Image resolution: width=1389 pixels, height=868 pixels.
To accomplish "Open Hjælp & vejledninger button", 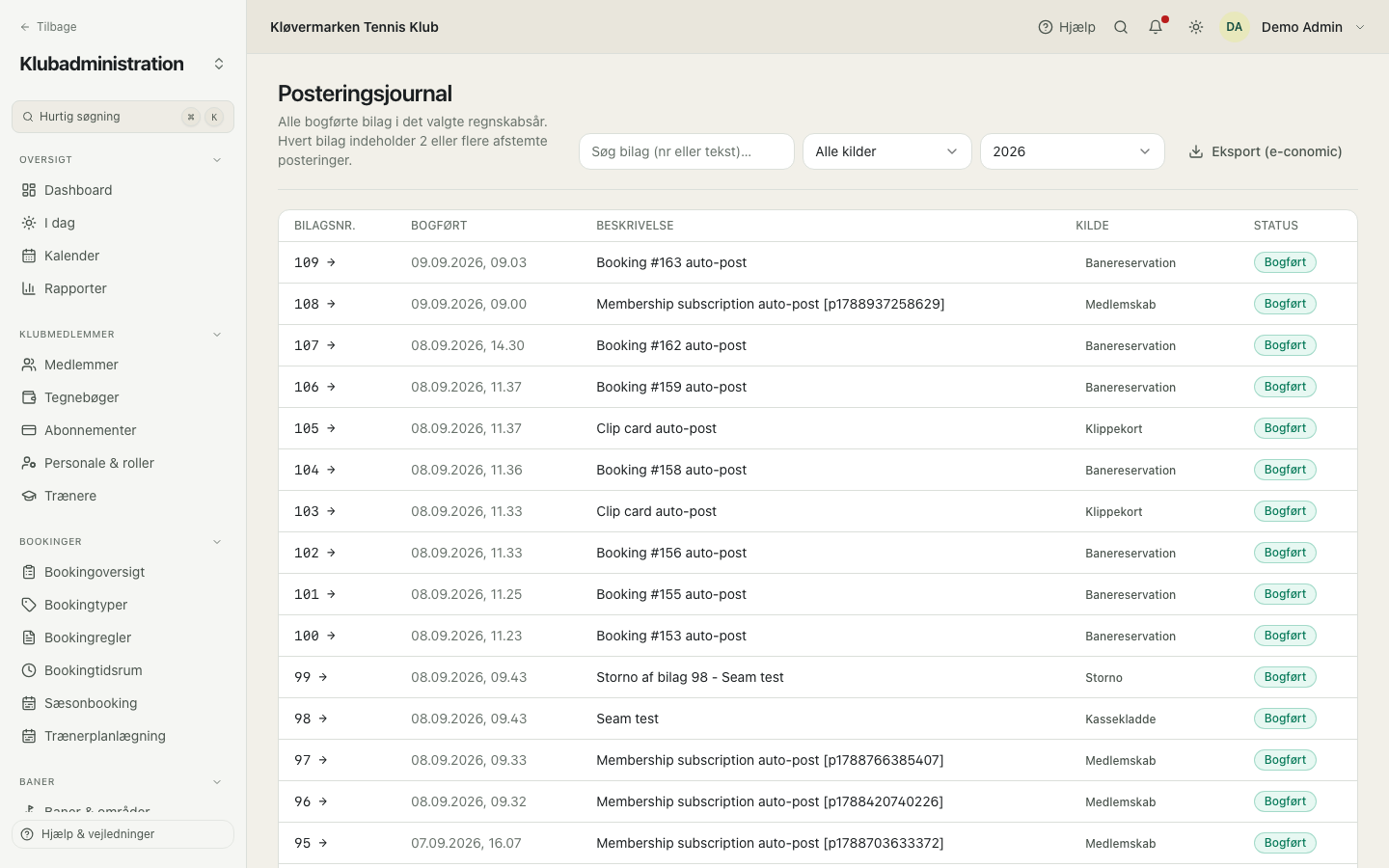I will coord(123,834).
